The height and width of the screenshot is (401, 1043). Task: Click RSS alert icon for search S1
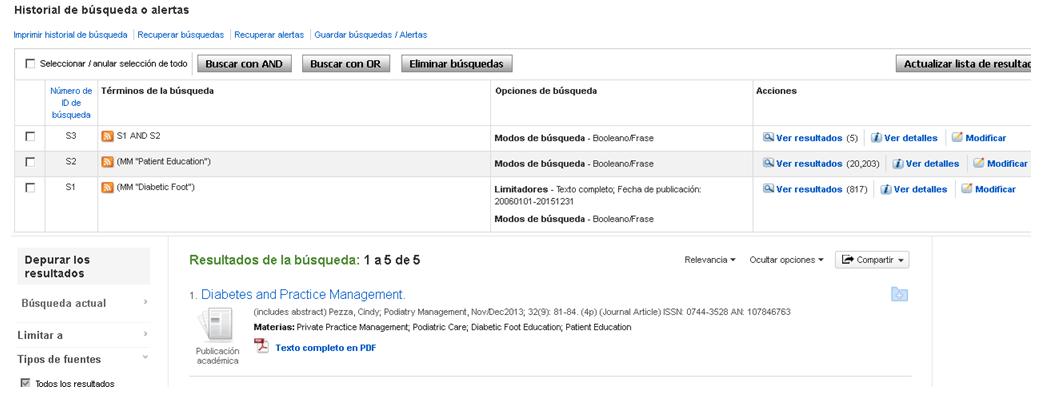point(107,188)
